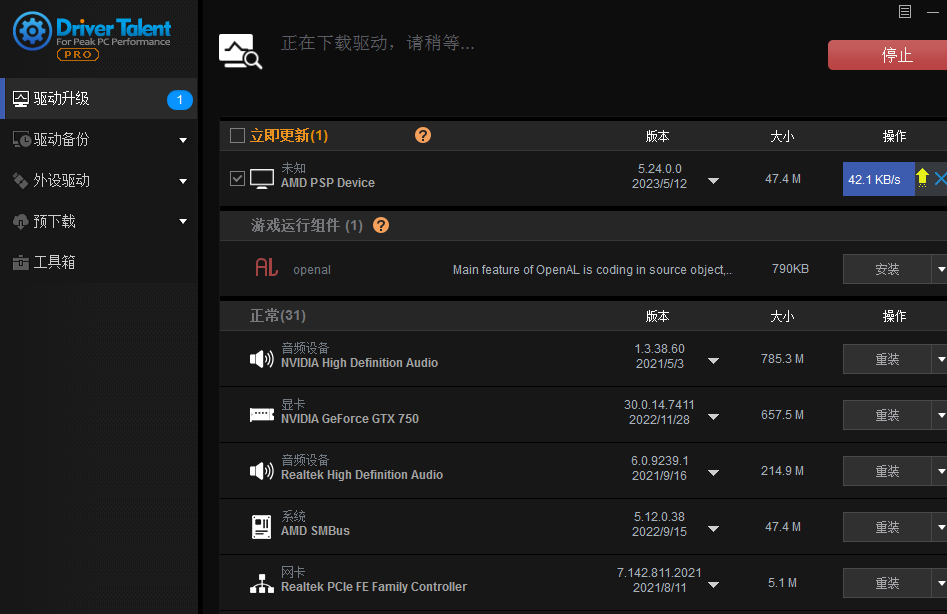The image size is (947, 614).
Task: Click the PRO badge under the logo
Action: (78, 54)
